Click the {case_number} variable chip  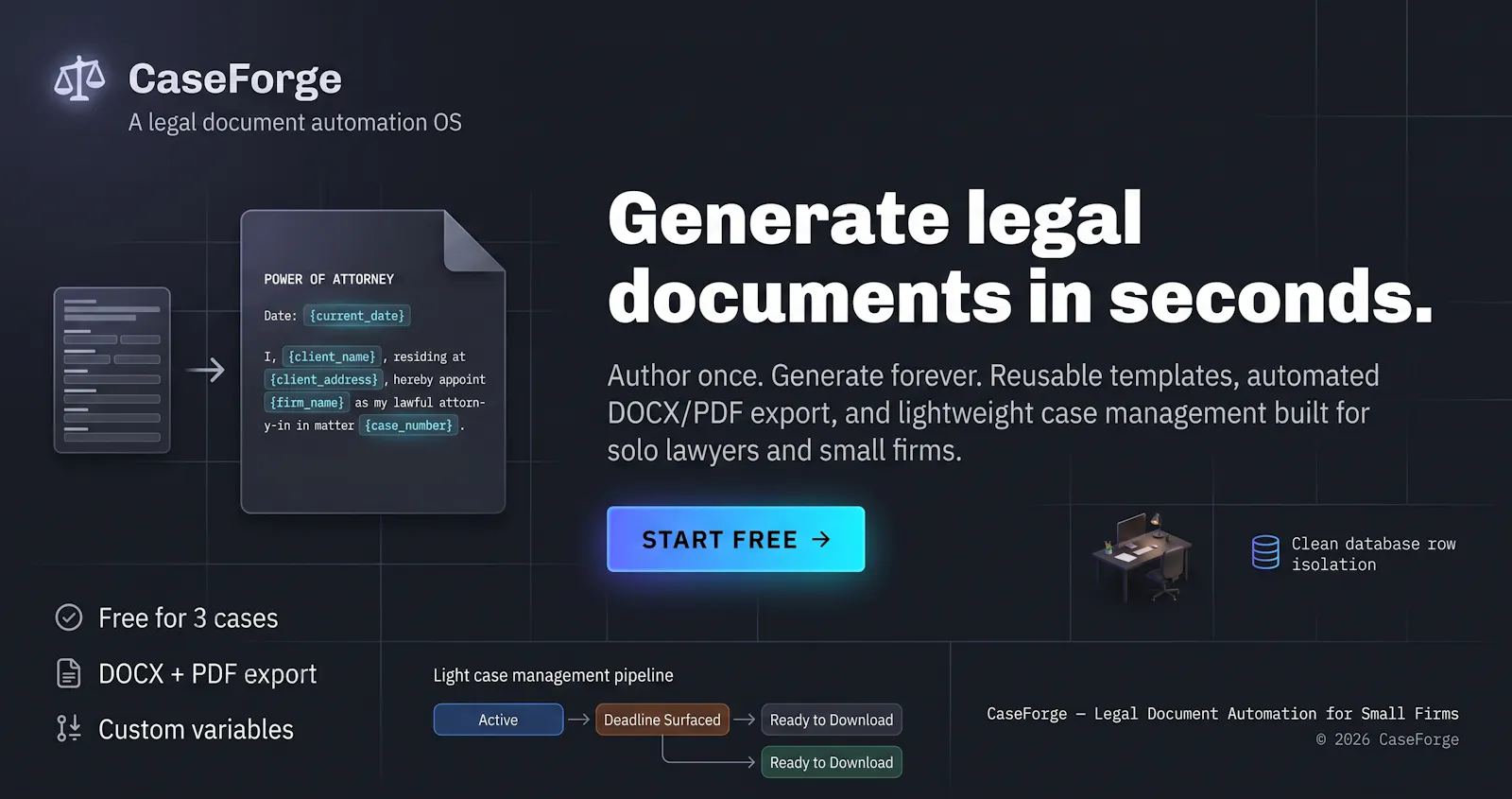pos(409,426)
